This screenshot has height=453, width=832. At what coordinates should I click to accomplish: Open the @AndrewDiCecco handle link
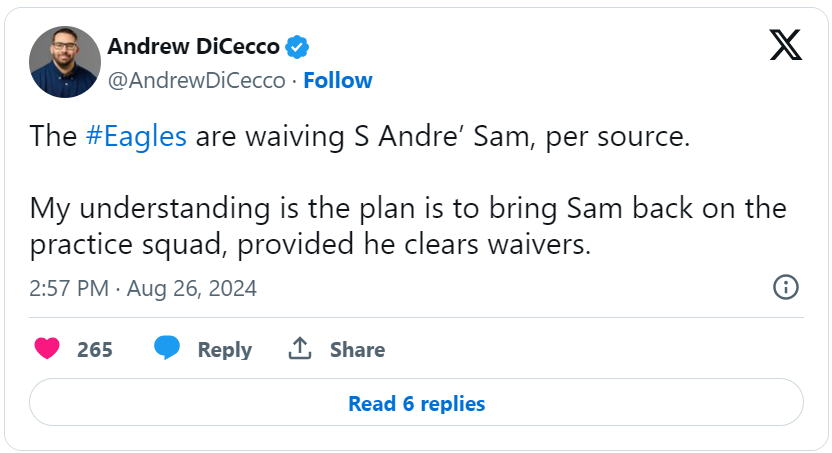[196, 80]
